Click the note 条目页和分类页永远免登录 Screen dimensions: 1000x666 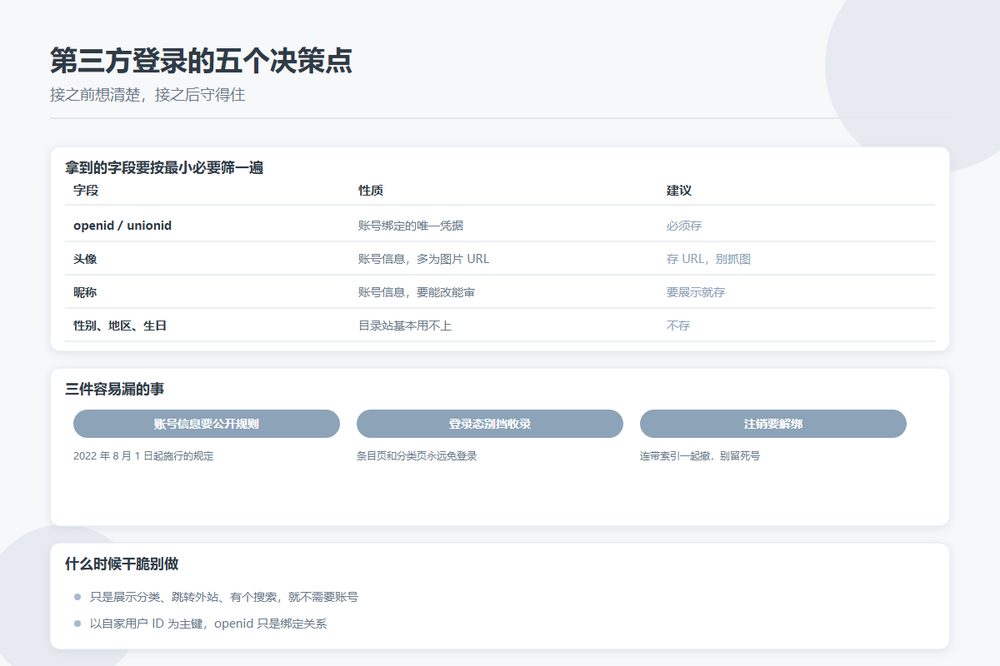point(416,455)
